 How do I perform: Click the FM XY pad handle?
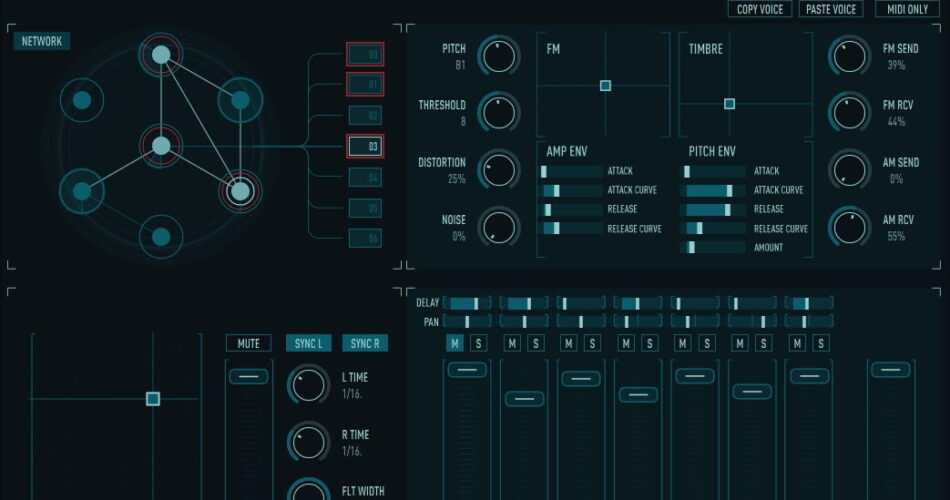[605, 86]
